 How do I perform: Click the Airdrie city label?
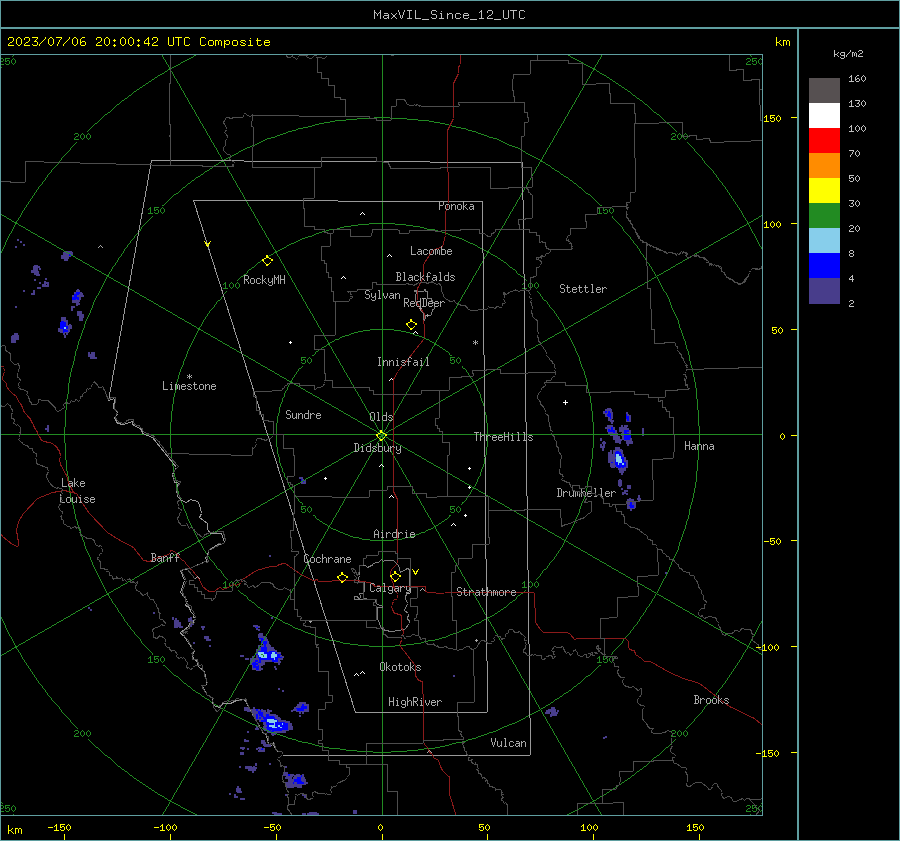[x=394, y=534]
